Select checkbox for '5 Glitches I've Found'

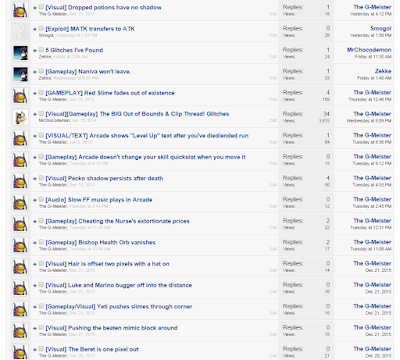tap(41, 49)
